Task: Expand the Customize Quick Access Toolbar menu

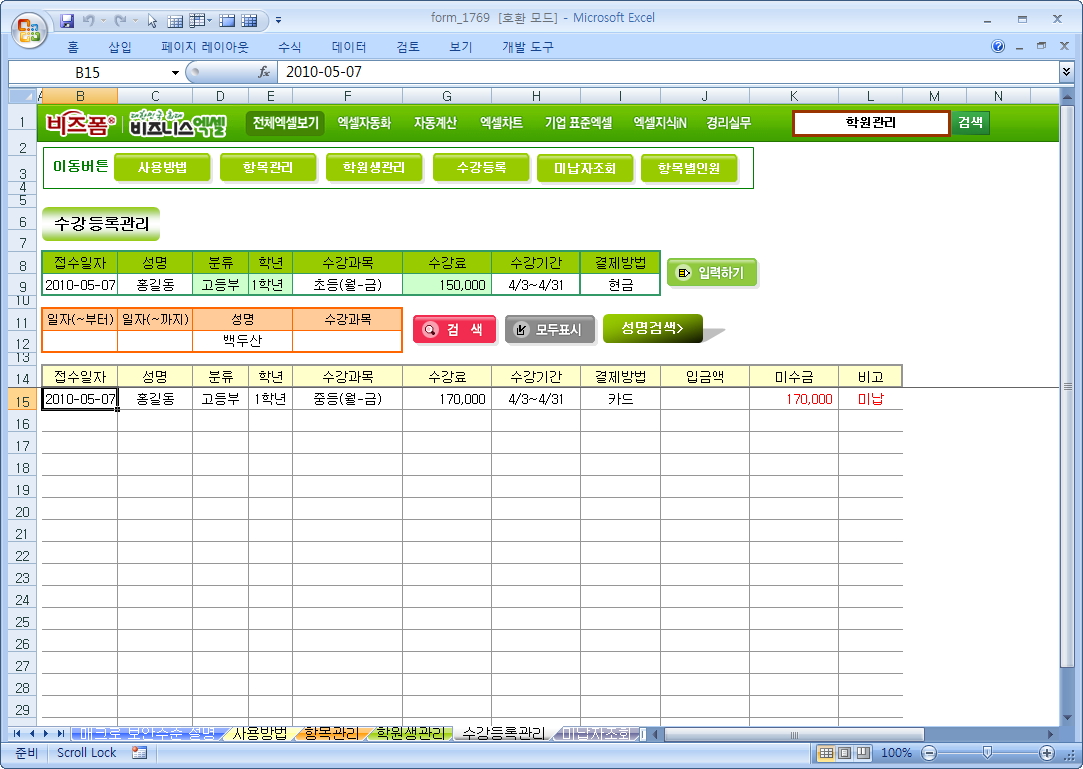Action: tap(278, 19)
